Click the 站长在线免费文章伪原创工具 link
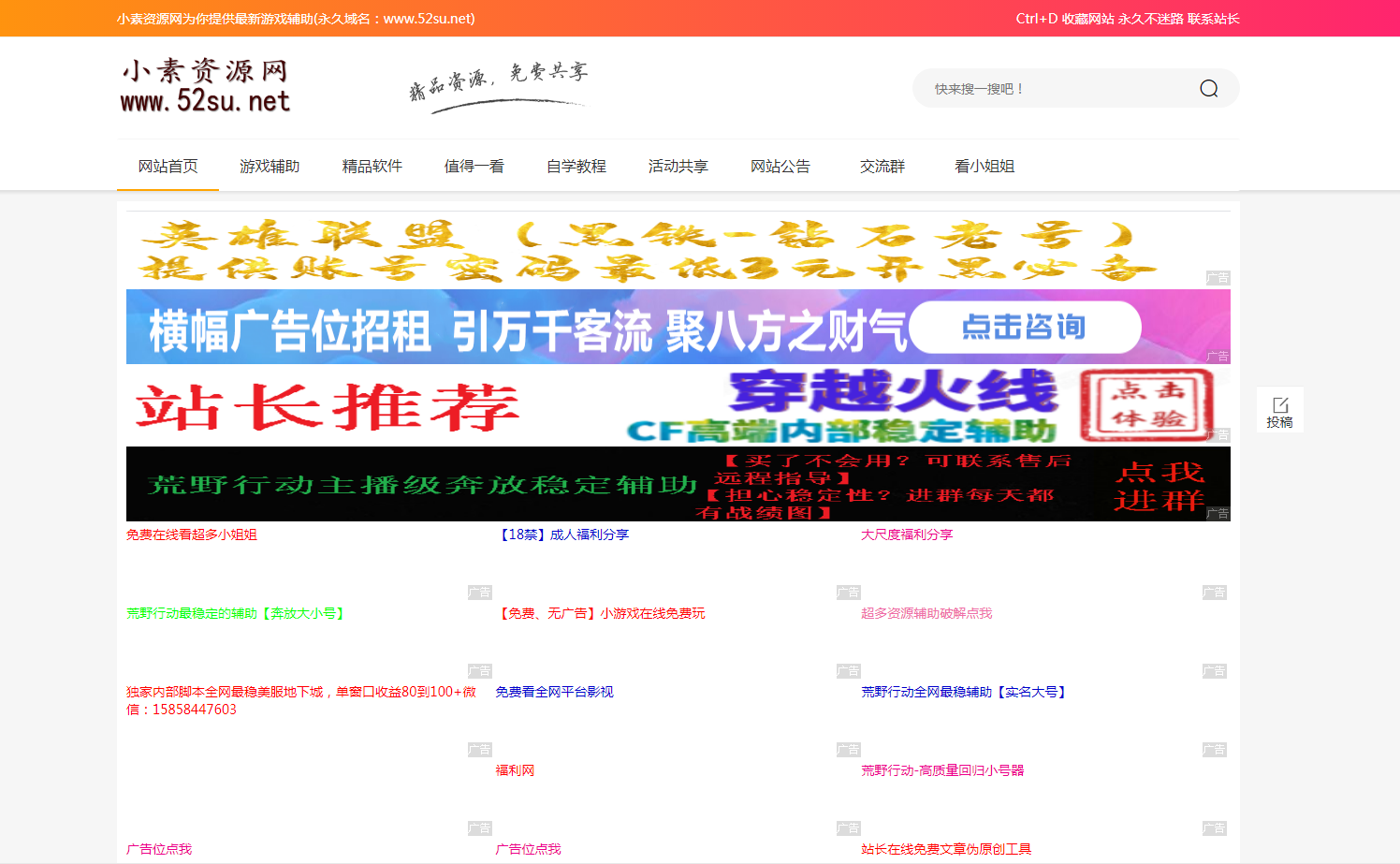1400x864 pixels. tap(945, 849)
